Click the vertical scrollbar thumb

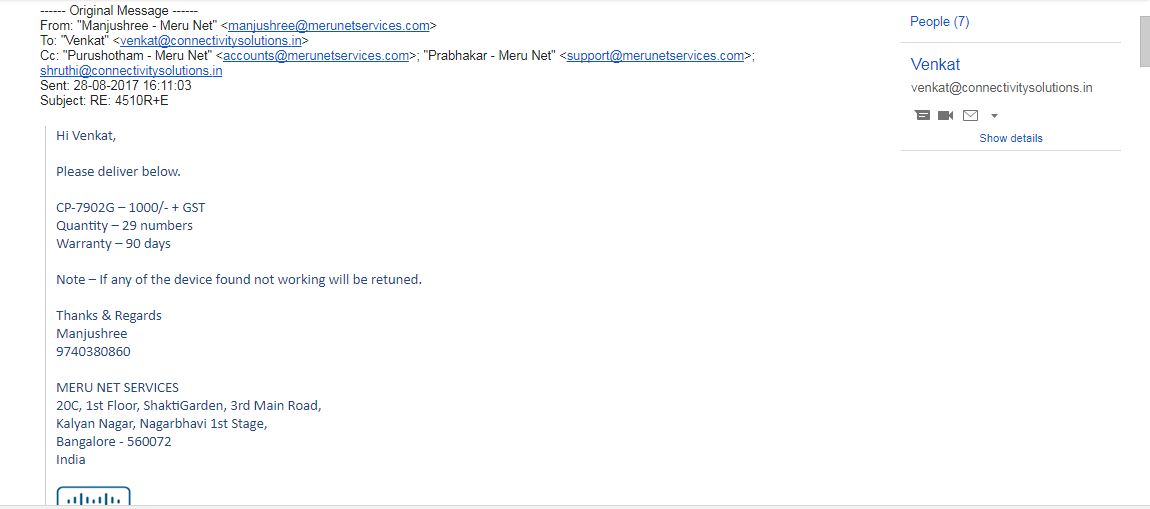pyautogui.click(x=1144, y=40)
